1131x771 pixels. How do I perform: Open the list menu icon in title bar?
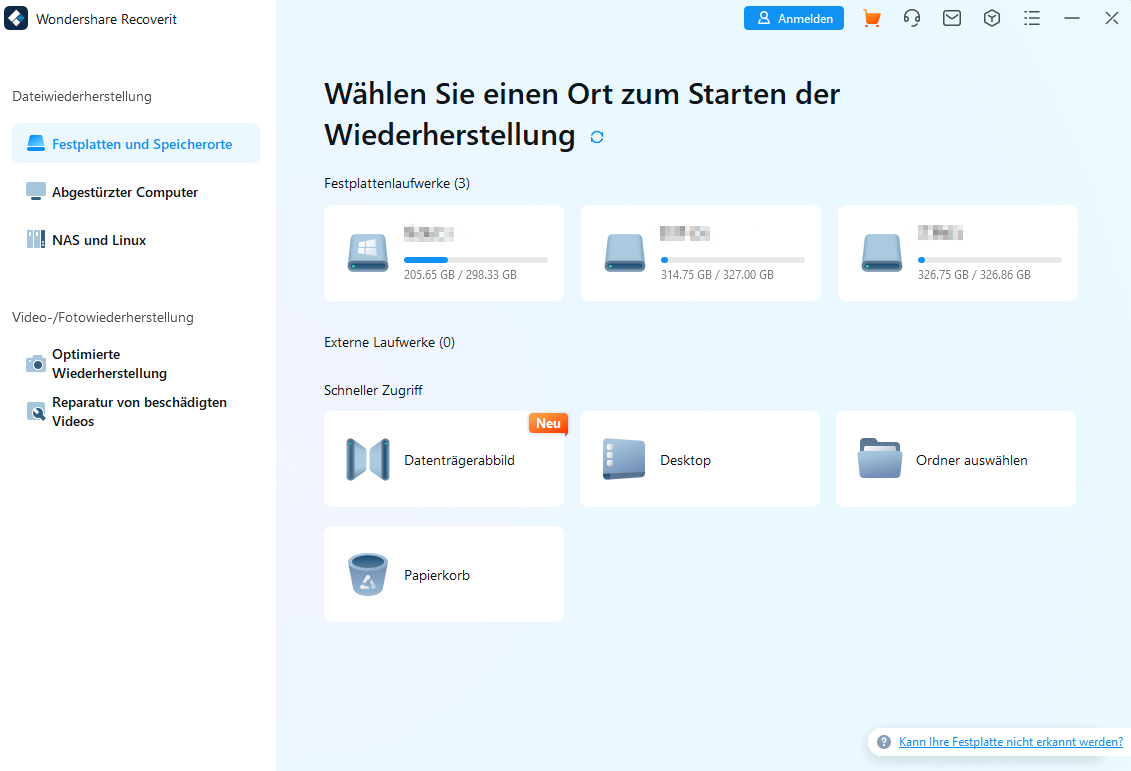pos(1032,19)
